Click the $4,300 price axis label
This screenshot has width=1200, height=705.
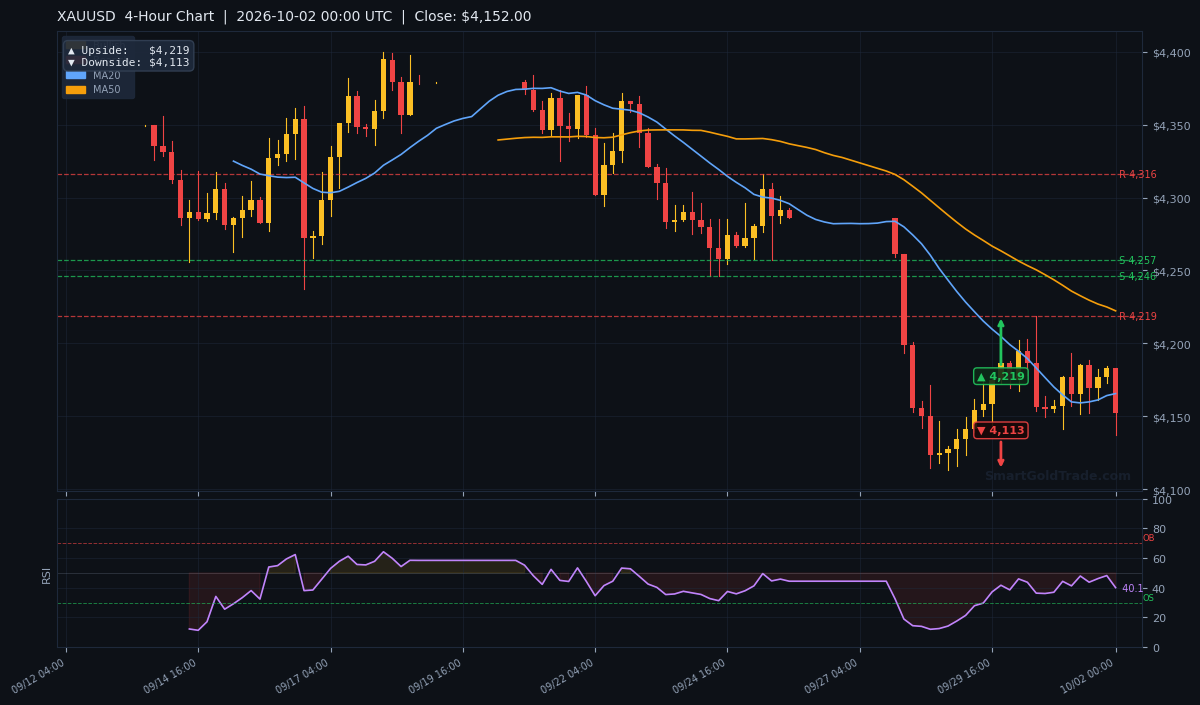click(1171, 199)
